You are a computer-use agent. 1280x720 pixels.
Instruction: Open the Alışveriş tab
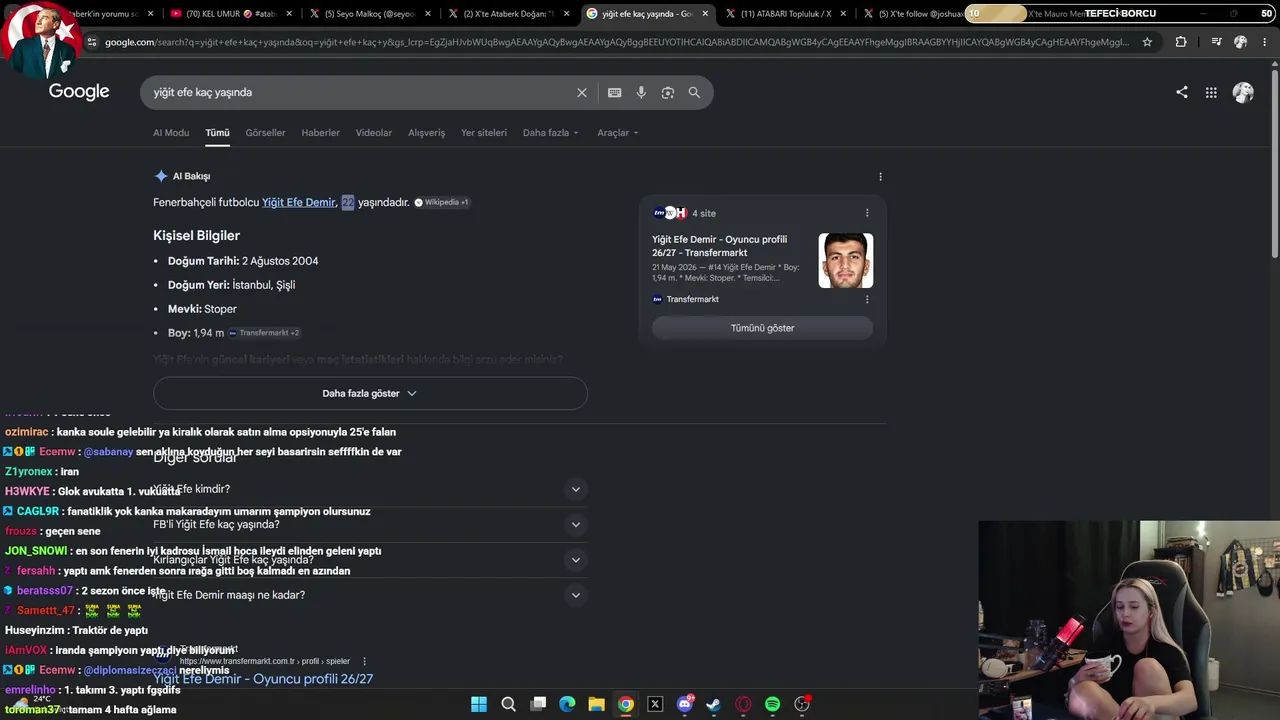(x=426, y=133)
